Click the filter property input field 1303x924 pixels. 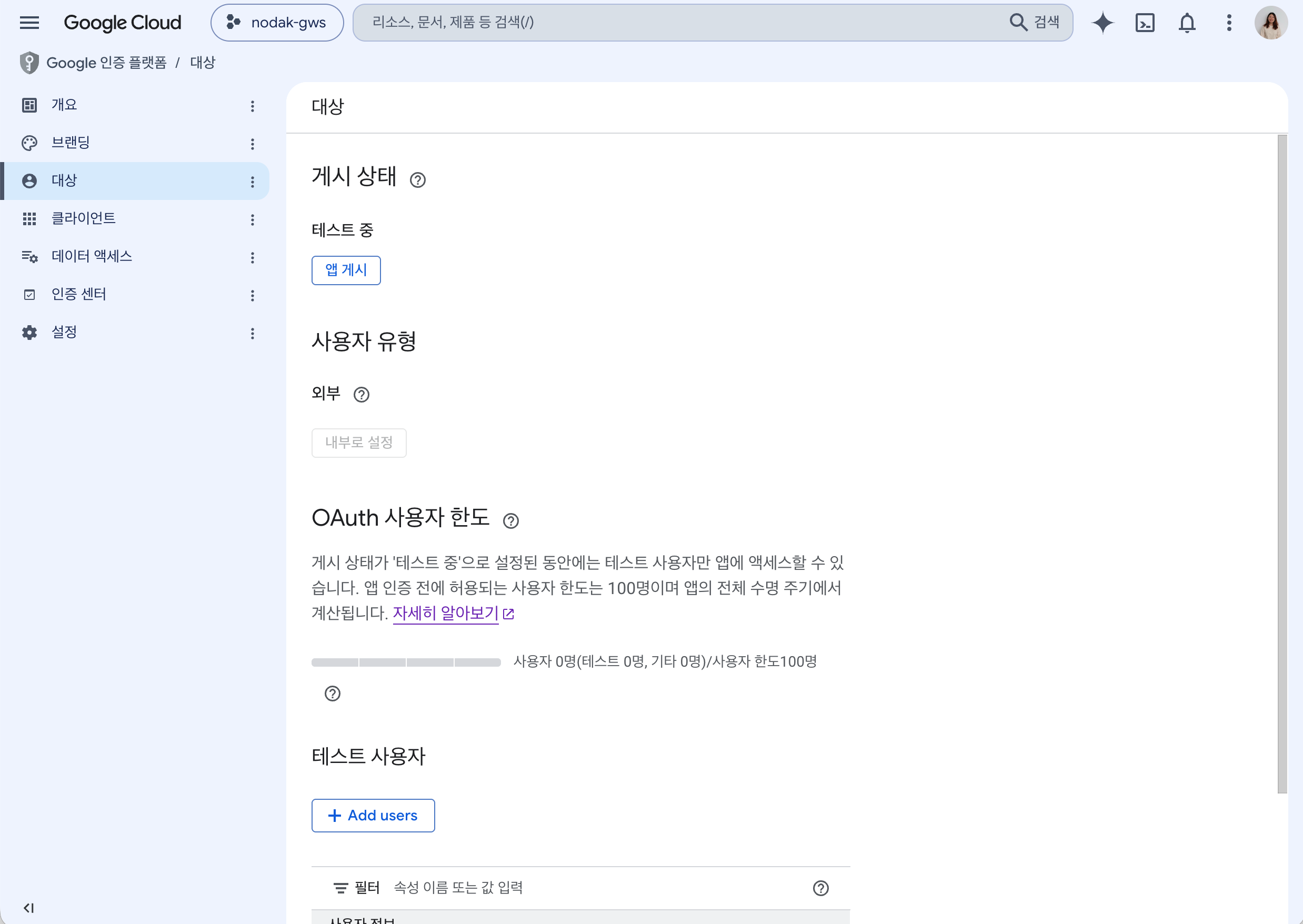(x=597, y=888)
